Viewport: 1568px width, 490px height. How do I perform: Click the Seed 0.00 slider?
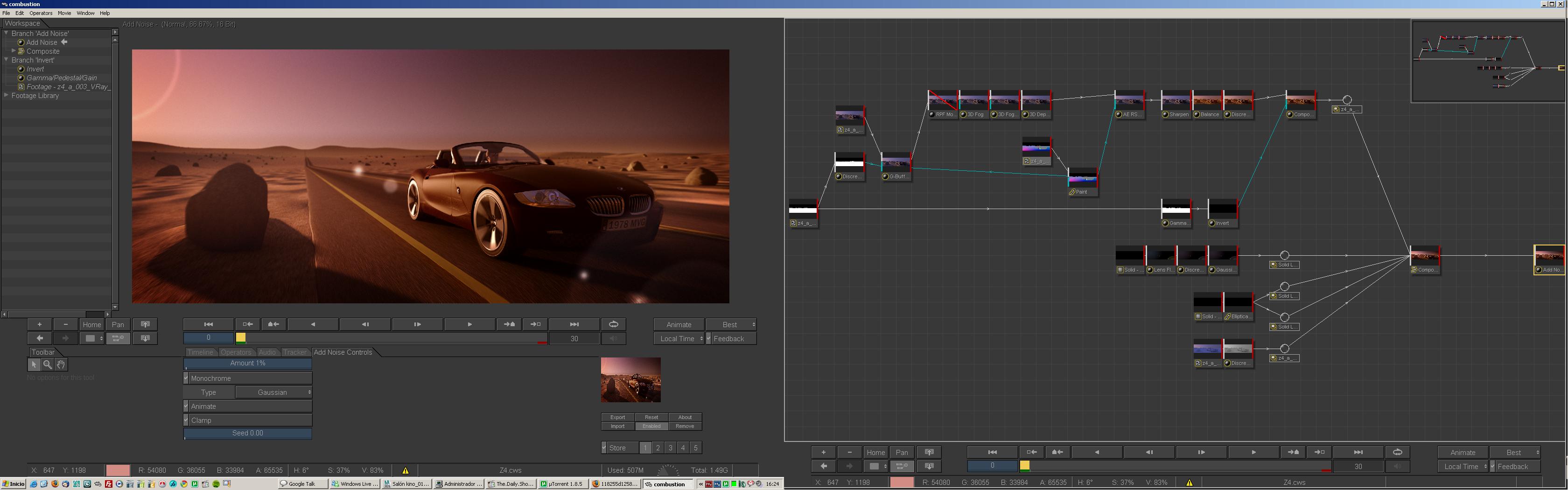tap(248, 434)
